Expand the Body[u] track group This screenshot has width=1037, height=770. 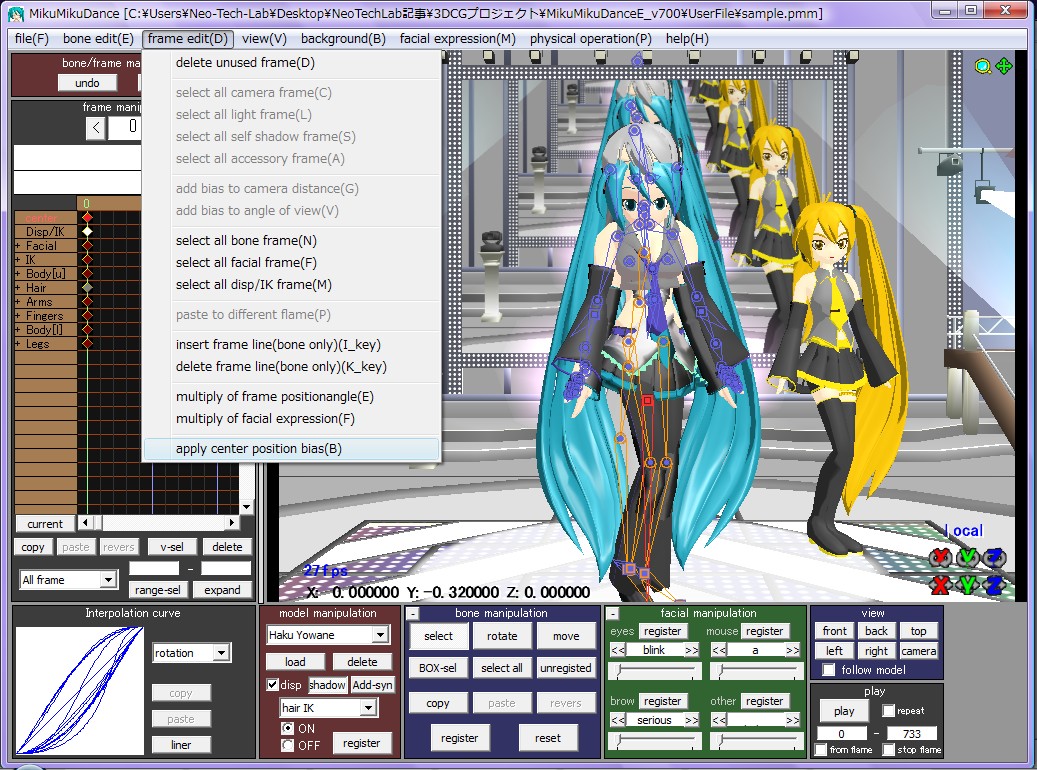point(18,274)
